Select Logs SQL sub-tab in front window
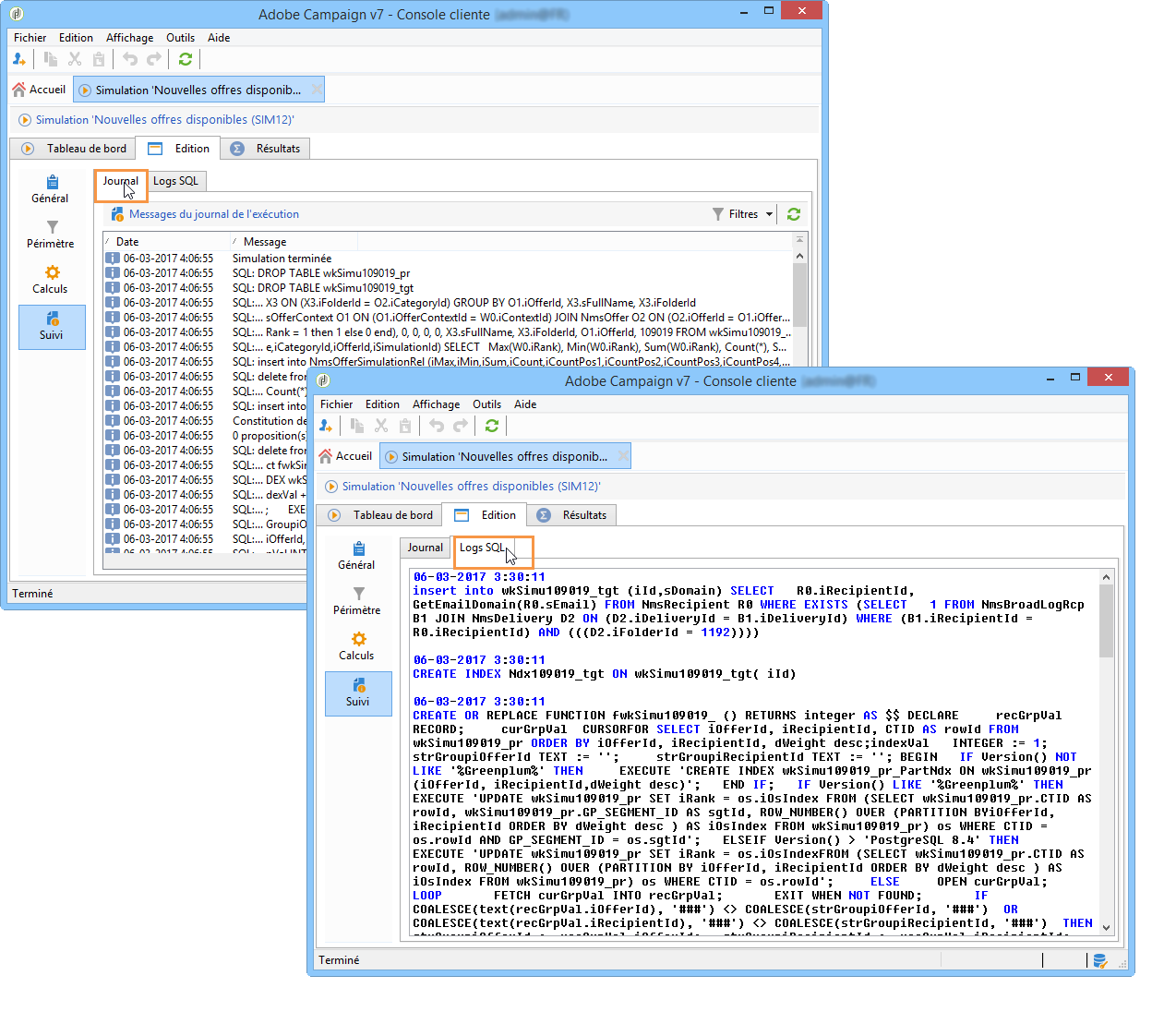 [482, 548]
